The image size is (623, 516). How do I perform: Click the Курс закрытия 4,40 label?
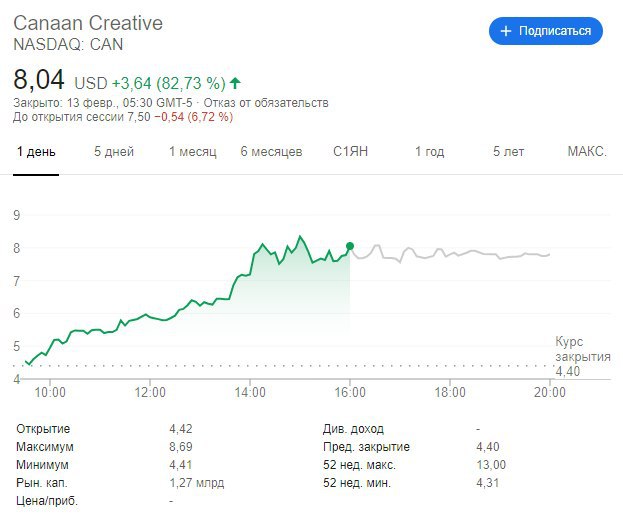582,356
